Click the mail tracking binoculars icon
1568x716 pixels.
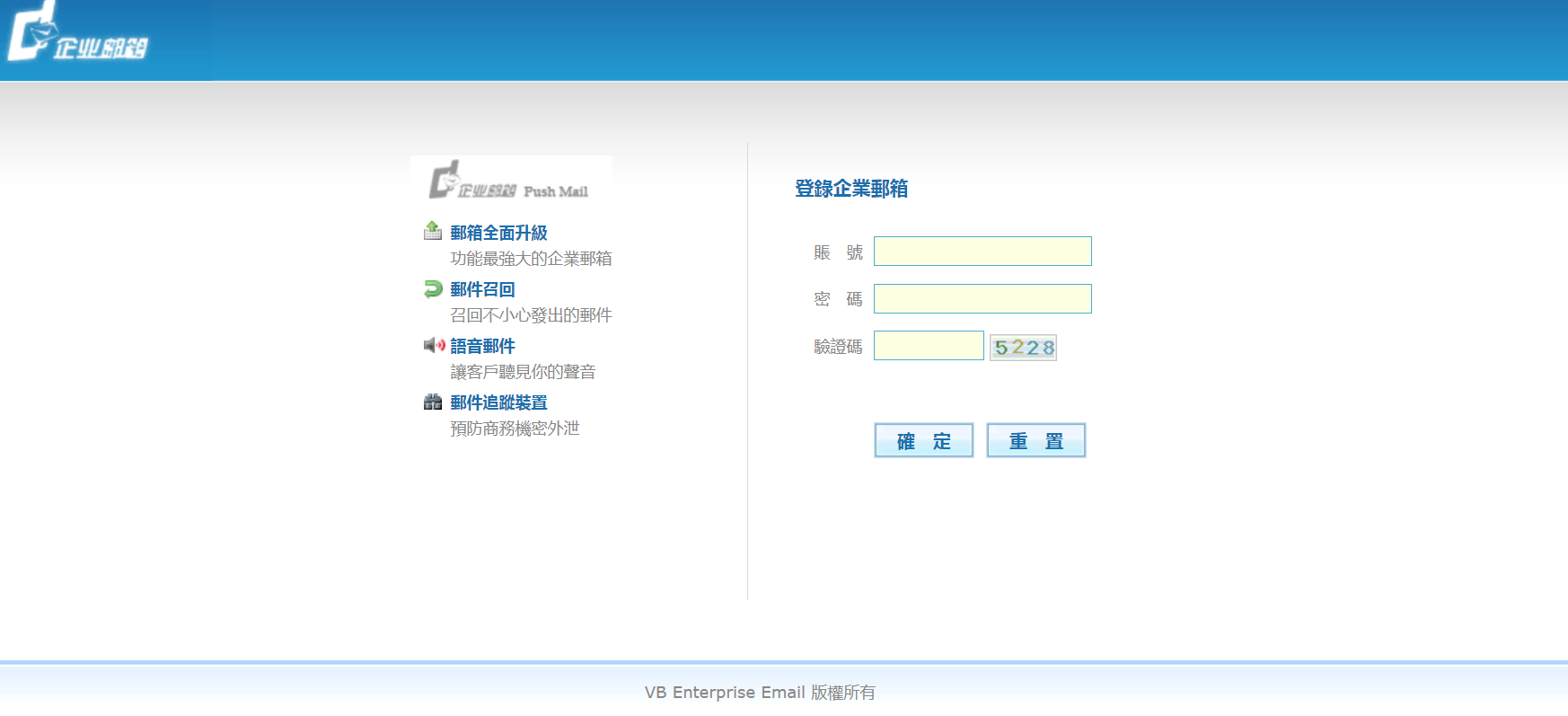click(x=433, y=402)
